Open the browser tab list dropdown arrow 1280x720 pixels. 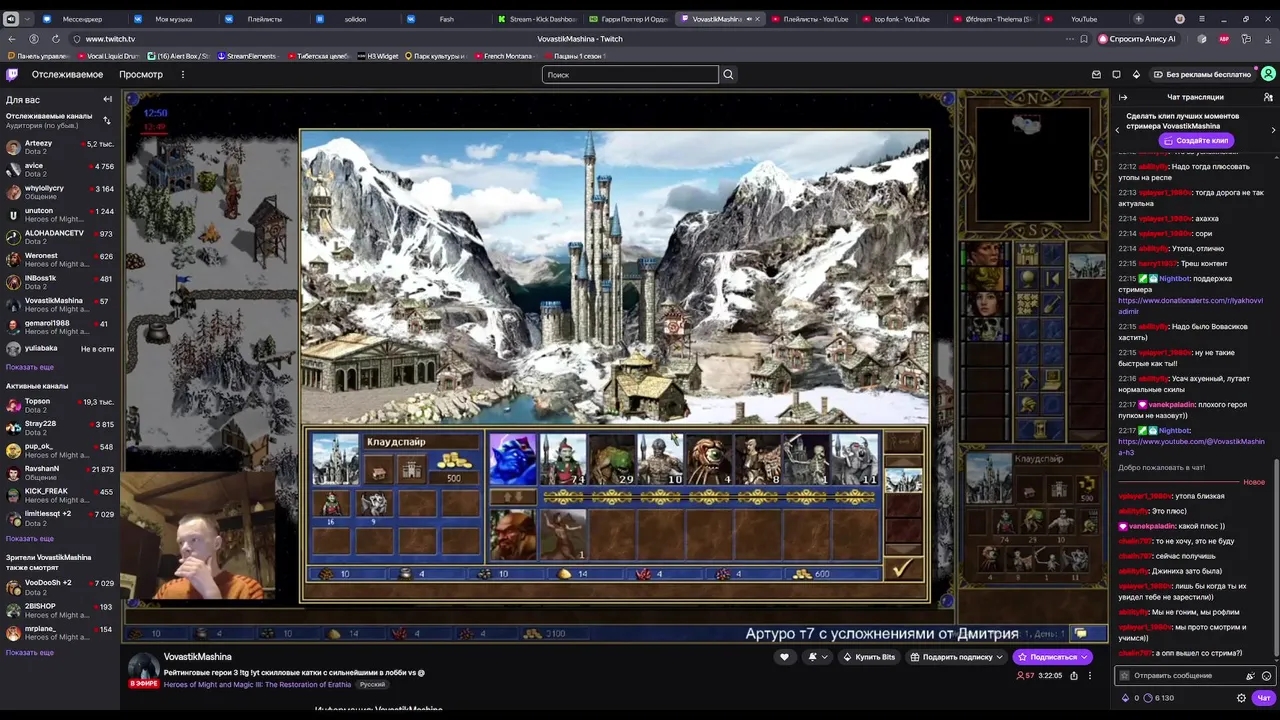pyautogui.click(x=26, y=19)
